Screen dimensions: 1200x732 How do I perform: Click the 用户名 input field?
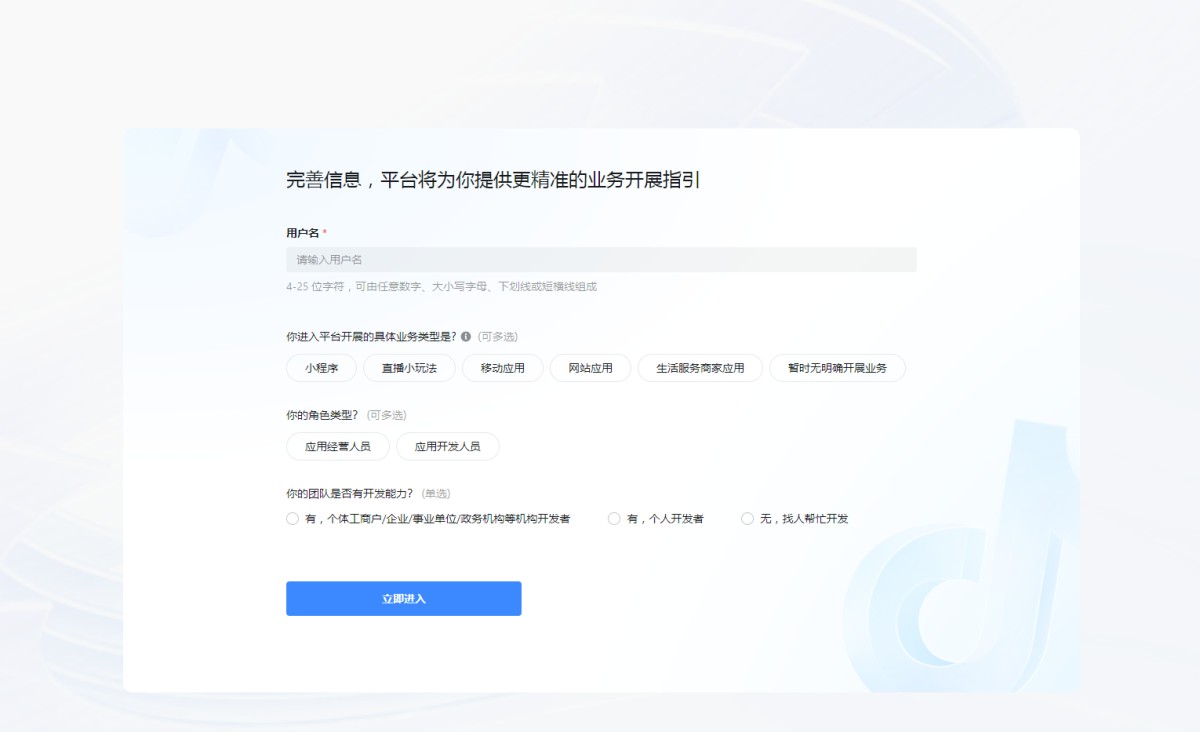coord(600,260)
